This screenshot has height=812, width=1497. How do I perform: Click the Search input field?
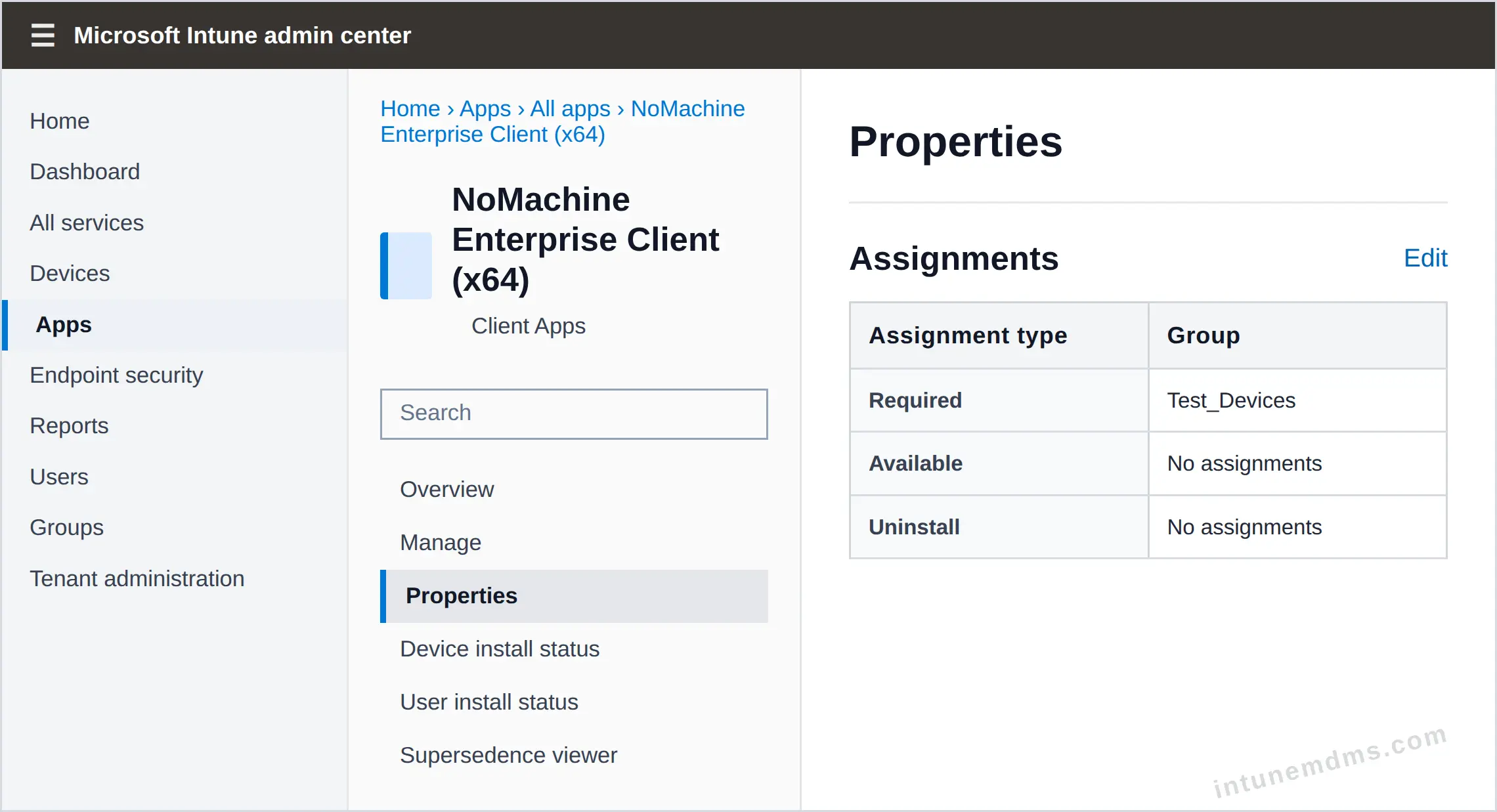574,414
